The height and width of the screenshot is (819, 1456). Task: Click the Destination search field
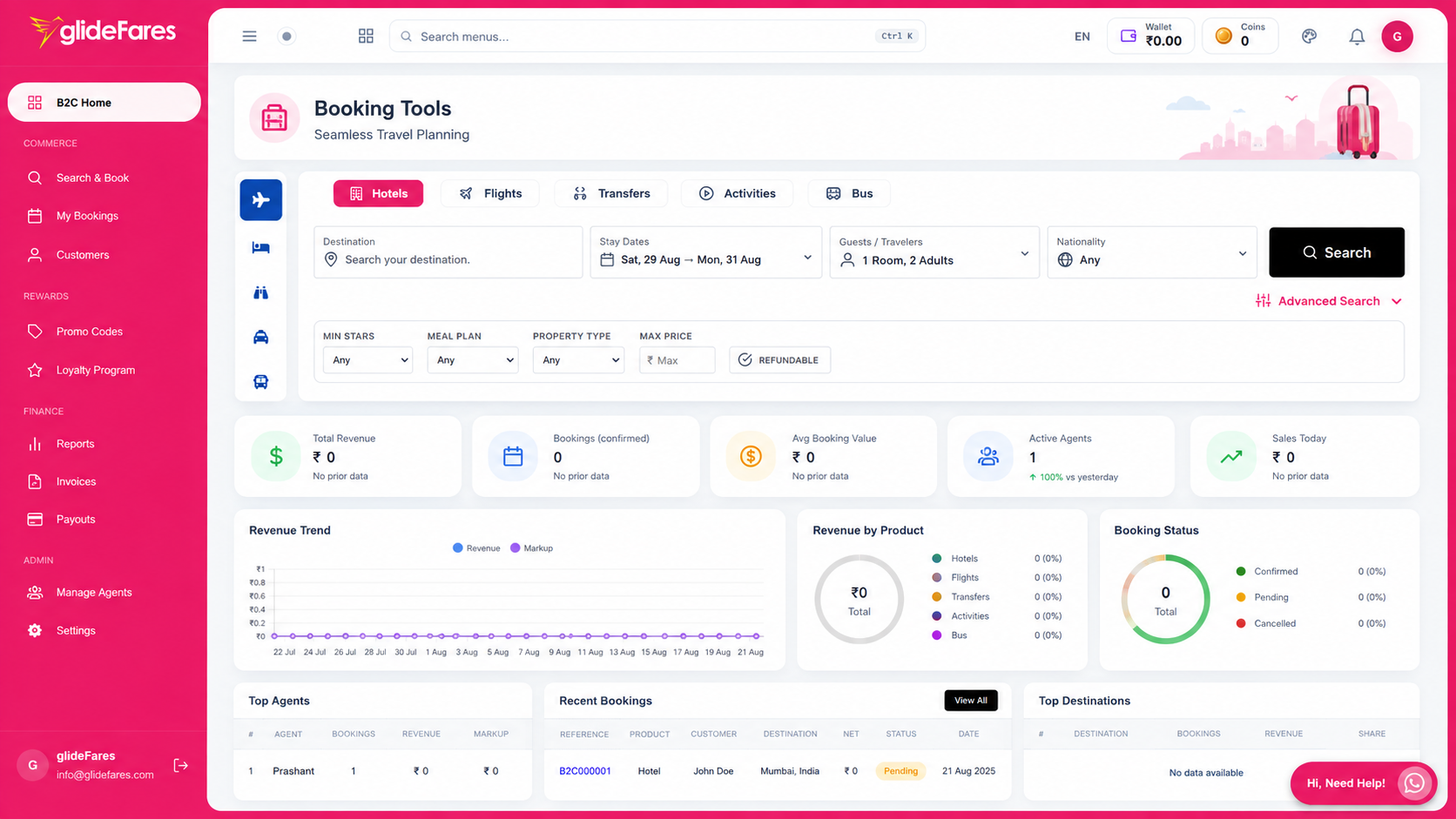(448, 252)
